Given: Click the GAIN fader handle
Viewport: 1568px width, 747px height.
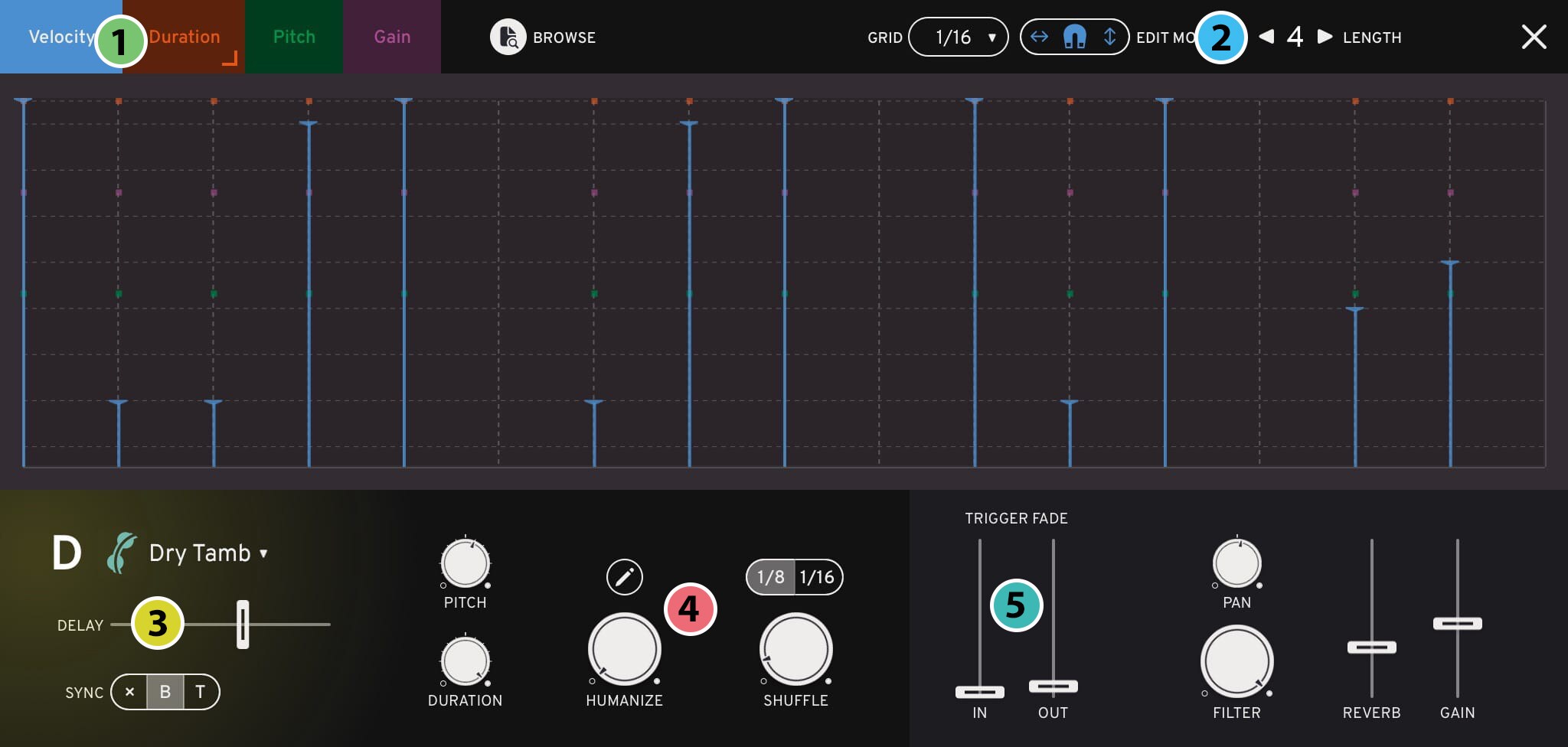Looking at the screenshot, I should [1458, 624].
